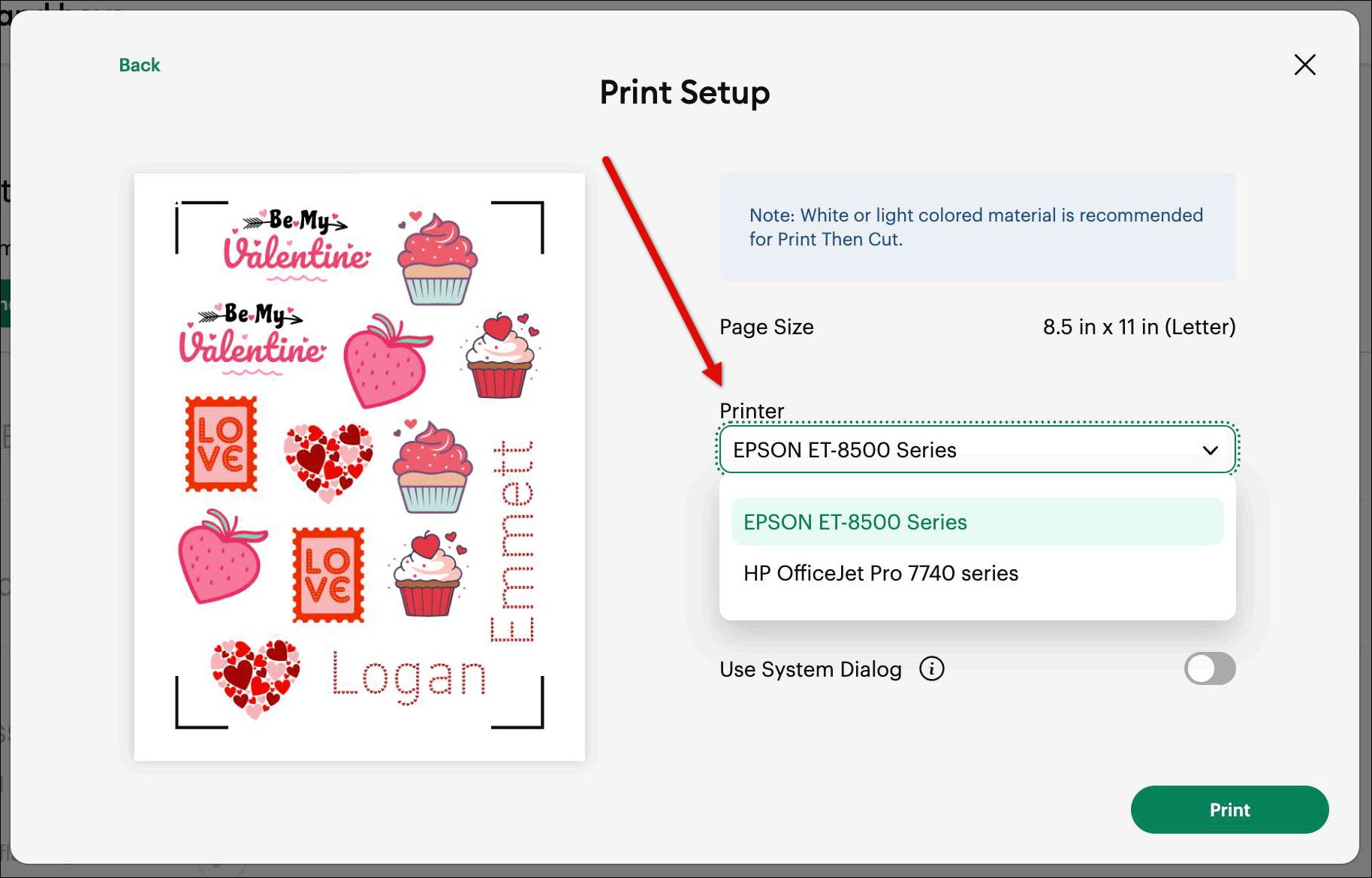
Task: Click the Use System Dialog info icon
Action: coord(931,668)
